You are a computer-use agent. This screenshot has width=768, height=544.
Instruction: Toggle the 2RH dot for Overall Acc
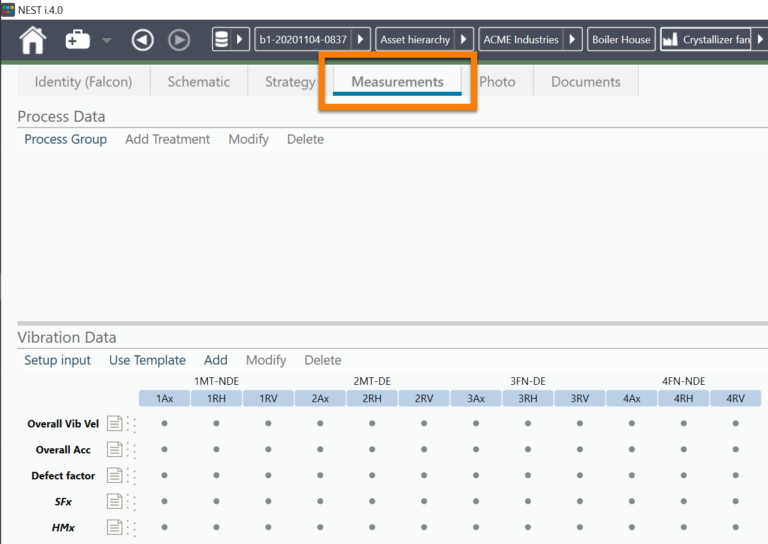coord(372,450)
